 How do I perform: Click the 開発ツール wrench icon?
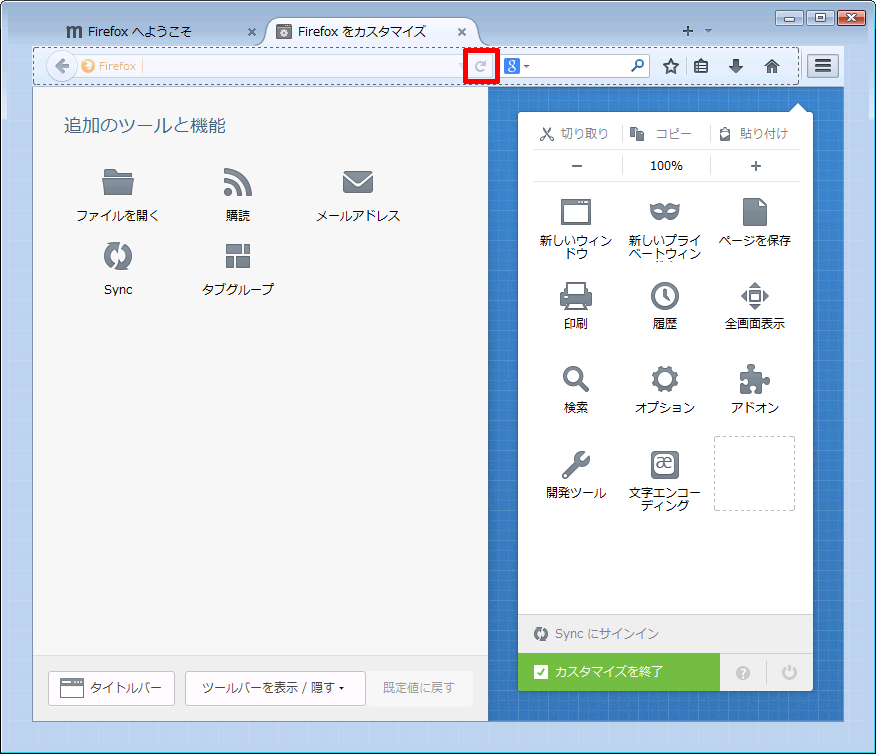[575, 465]
